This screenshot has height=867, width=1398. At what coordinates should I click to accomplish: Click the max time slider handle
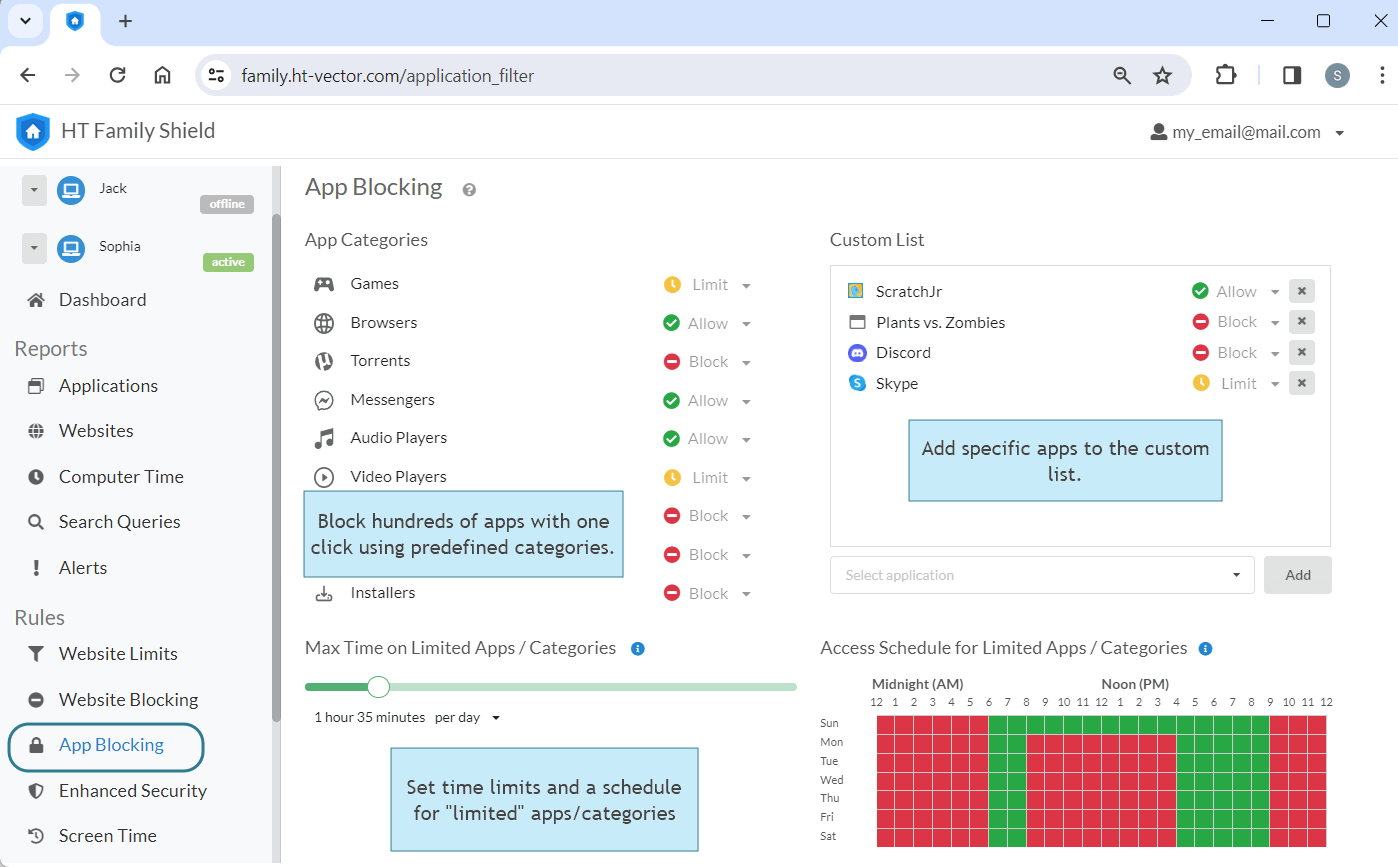[378, 687]
